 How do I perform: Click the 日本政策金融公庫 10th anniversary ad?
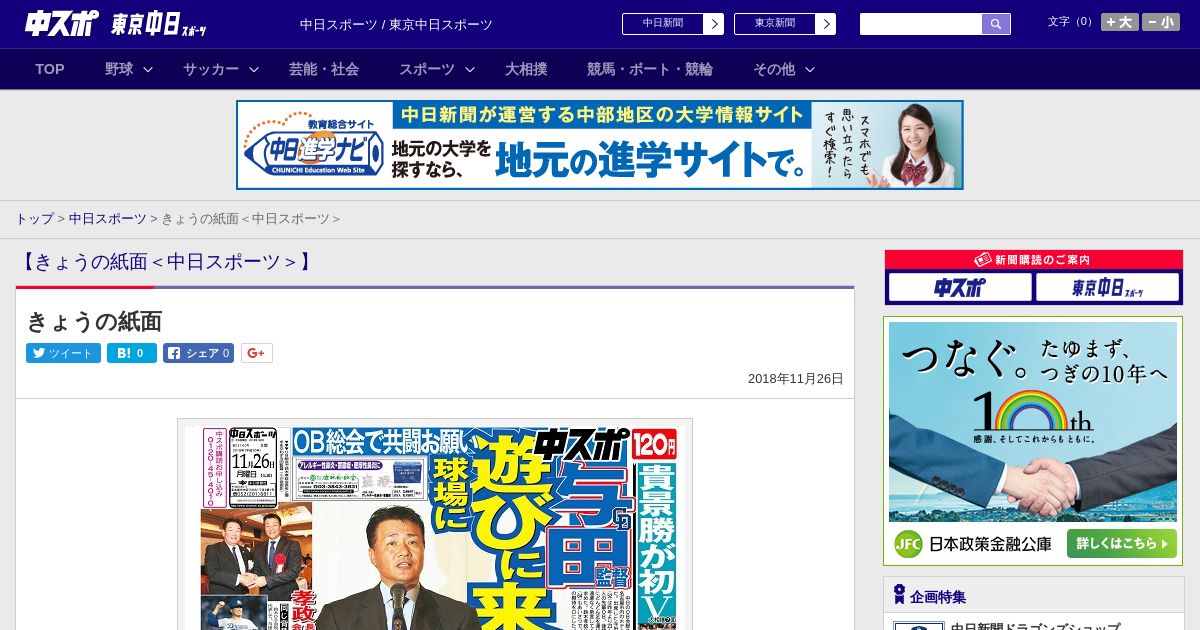point(1033,441)
